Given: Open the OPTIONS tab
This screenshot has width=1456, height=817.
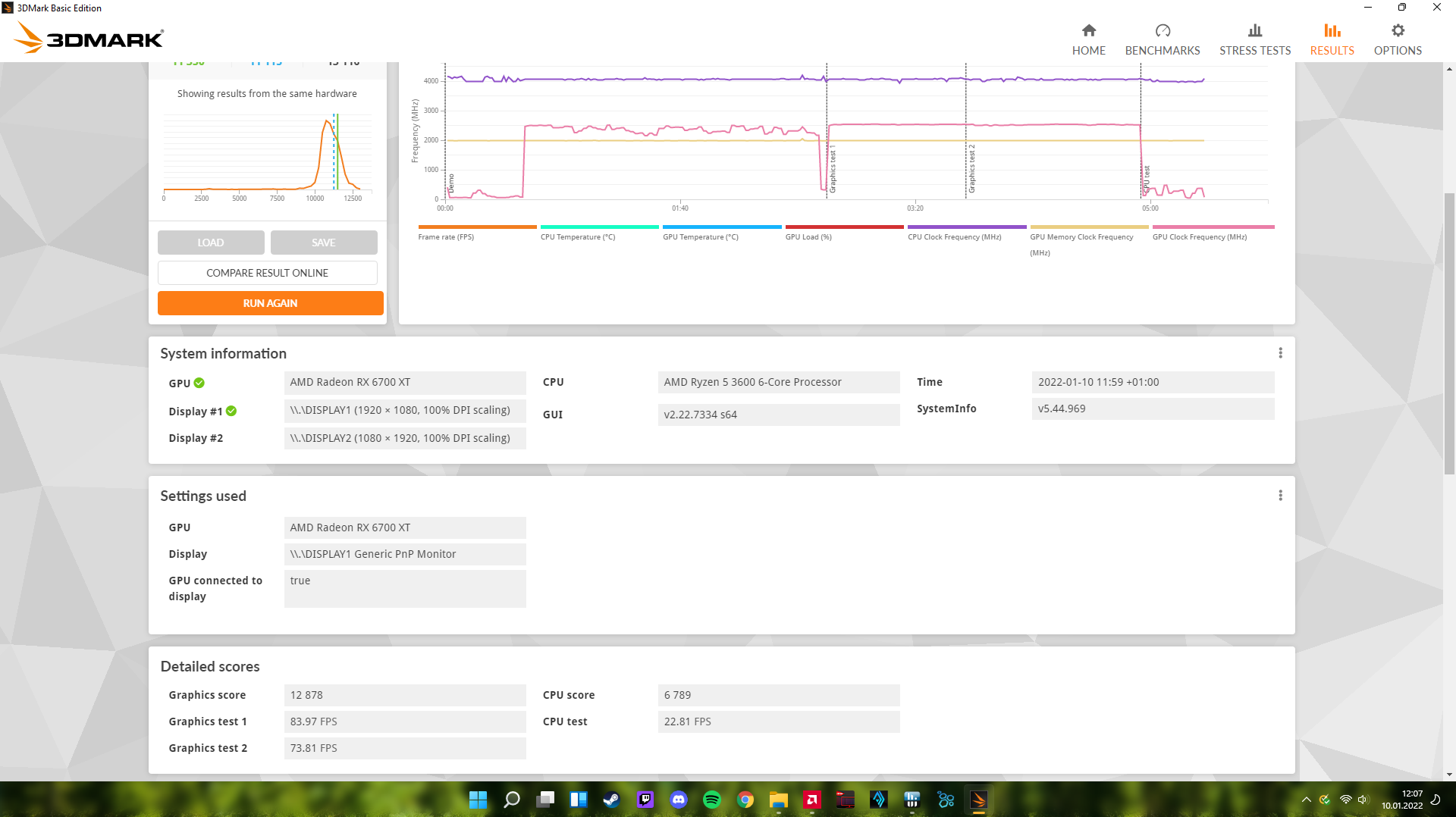Looking at the screenshot, I should (x=1397, y=39).
